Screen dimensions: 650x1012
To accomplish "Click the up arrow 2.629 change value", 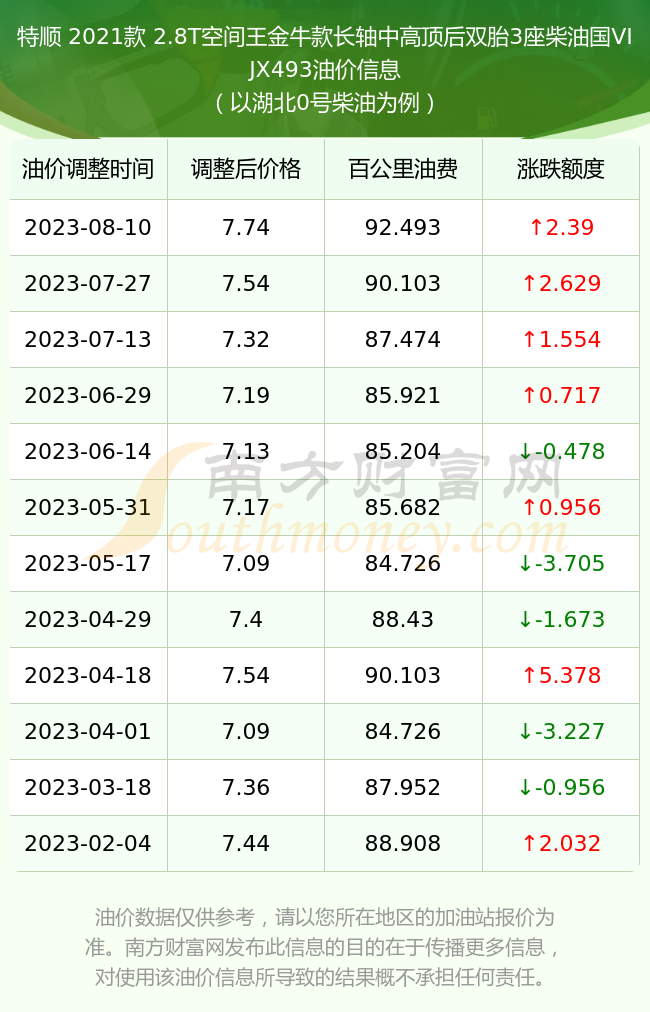I will click(x=561, y=283).
